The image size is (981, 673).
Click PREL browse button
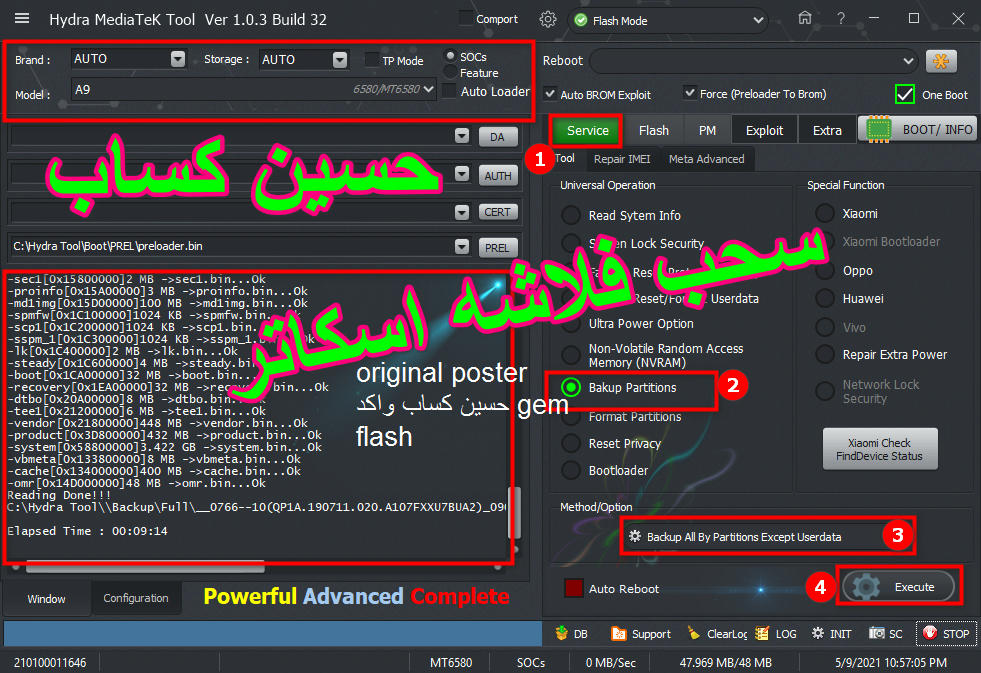click(497, 248)
